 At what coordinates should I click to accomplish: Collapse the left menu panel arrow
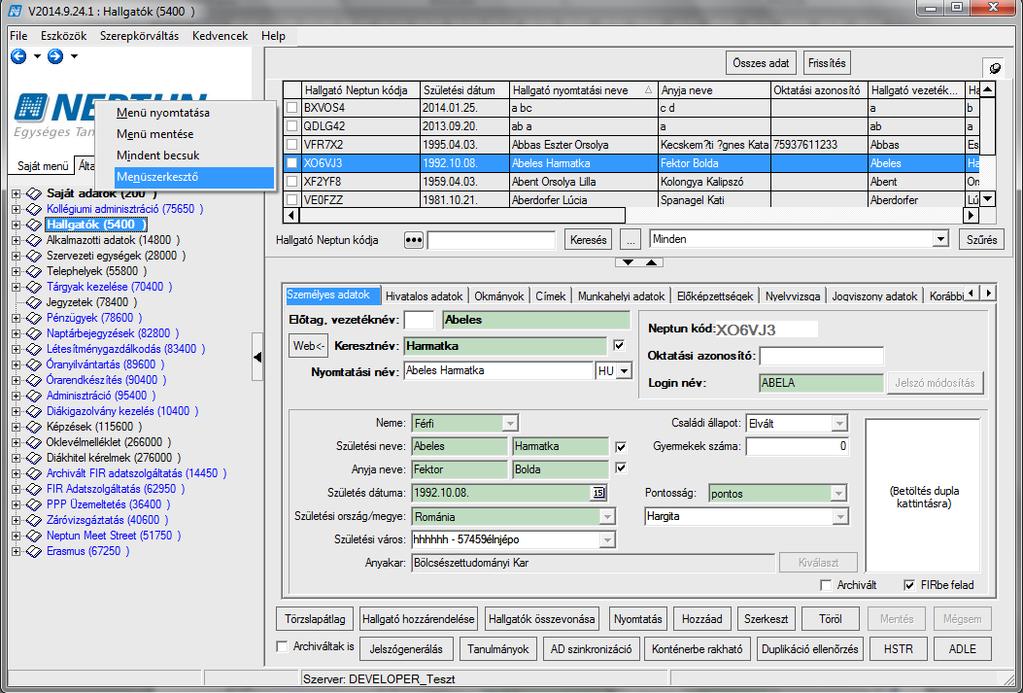257,357
